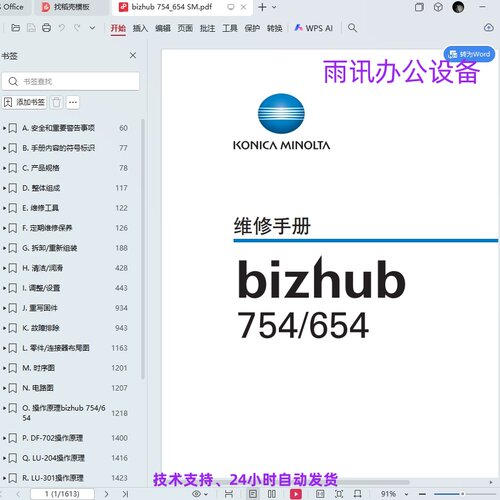This screenshot has width=500, height=500.
Task: Expand the D. 整体组成 bookmark
Action: 4,188
